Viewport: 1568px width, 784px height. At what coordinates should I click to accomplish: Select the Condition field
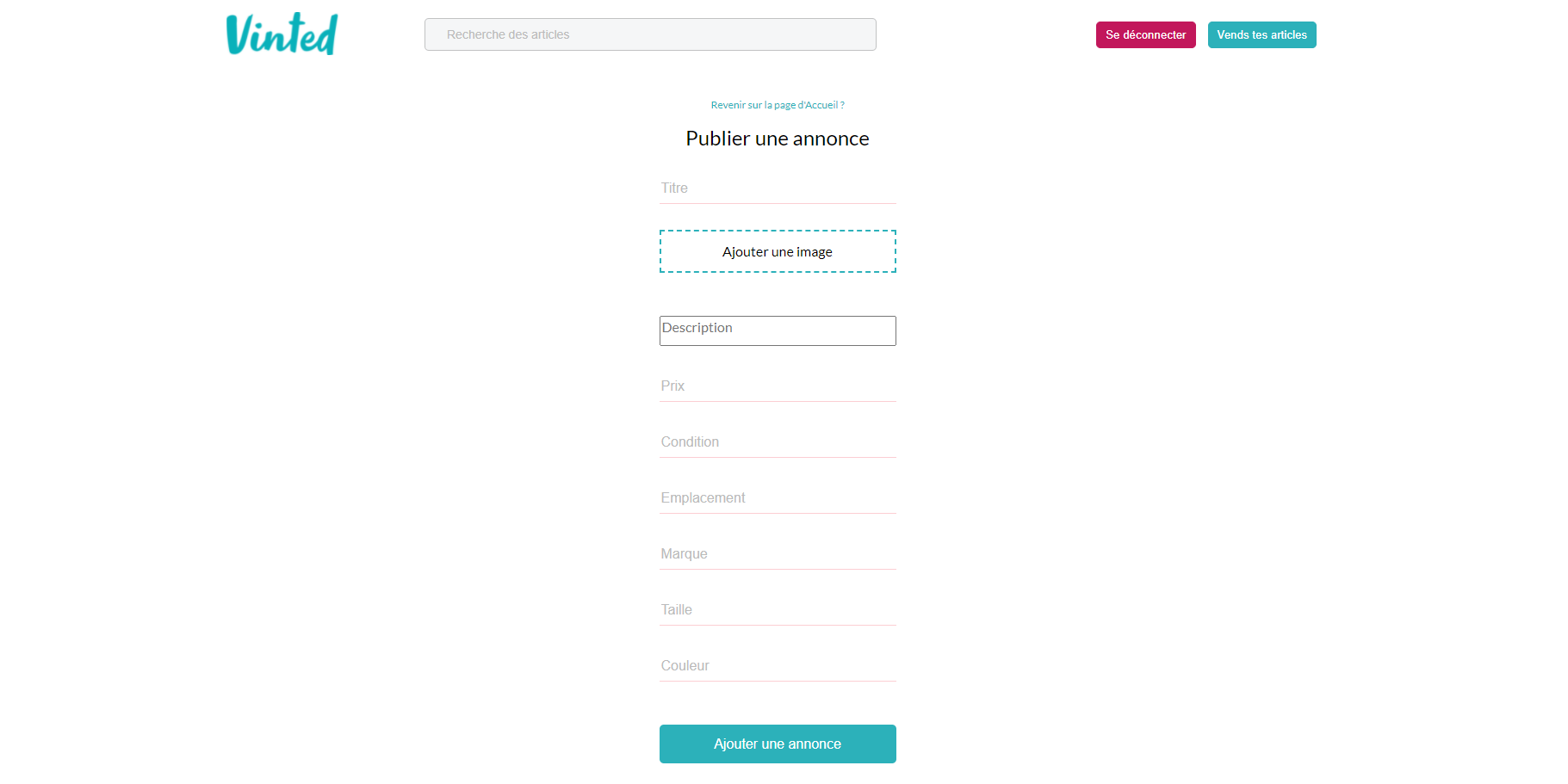point(775,441)
